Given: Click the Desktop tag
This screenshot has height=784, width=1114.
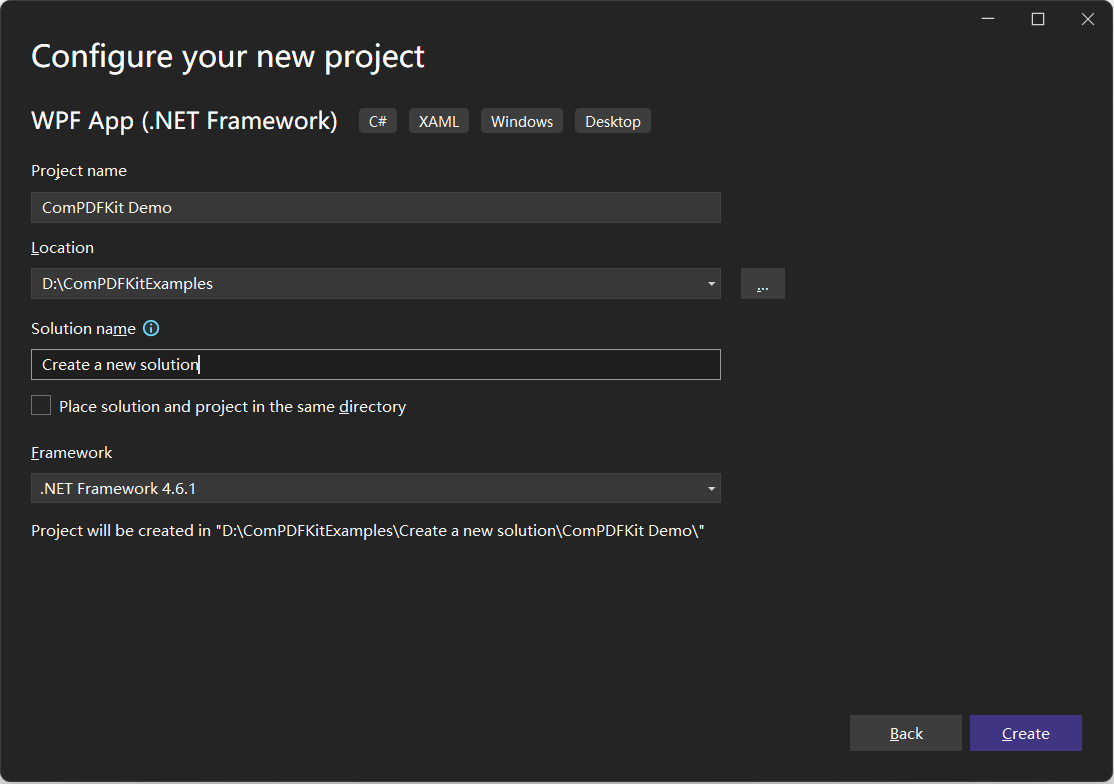Looking at the screenshot, I should point(612,121).
